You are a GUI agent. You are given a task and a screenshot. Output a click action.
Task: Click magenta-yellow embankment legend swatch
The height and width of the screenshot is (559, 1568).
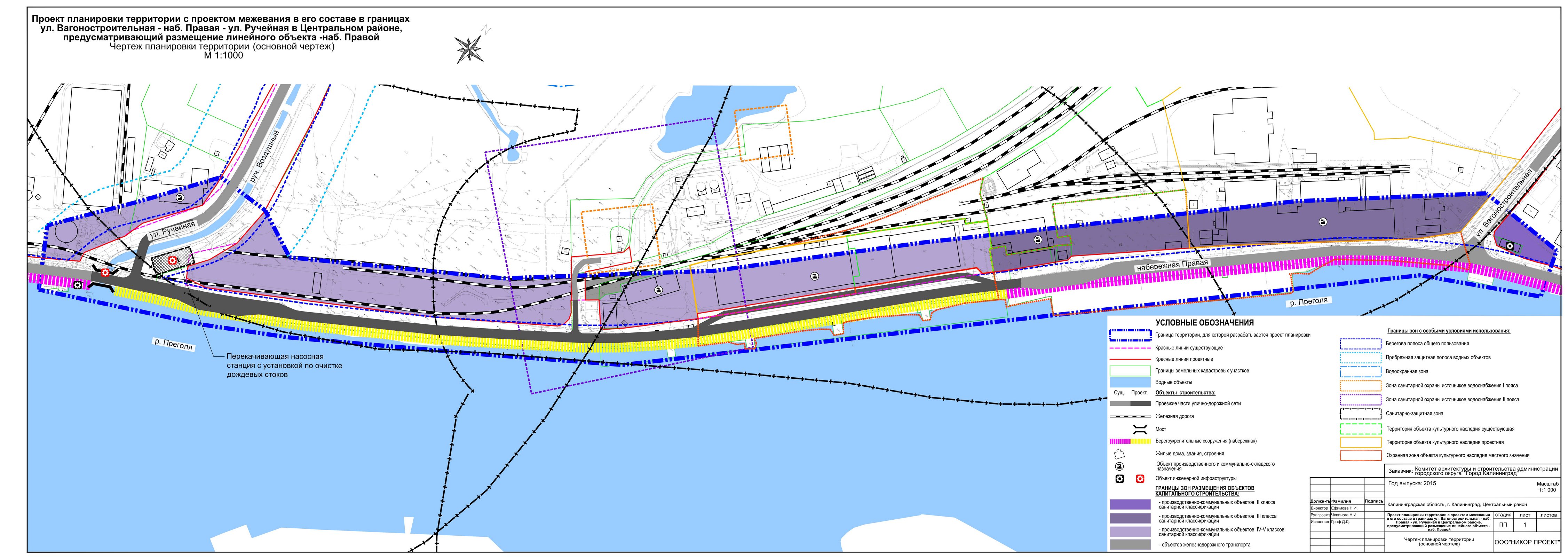1130,441
